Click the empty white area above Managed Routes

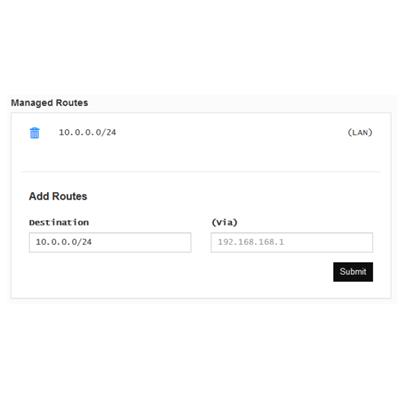coord(200,47)
